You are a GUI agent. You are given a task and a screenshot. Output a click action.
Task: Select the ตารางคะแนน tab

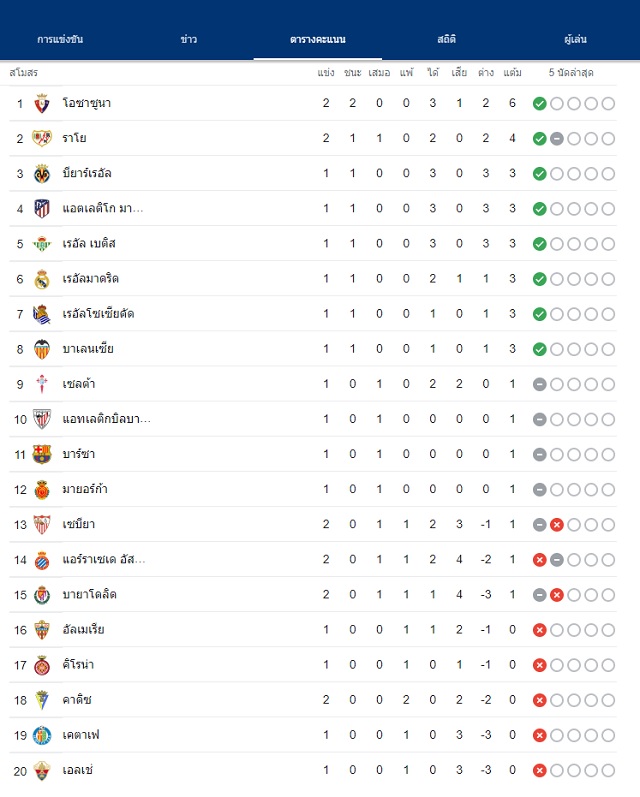pos(318,39)
